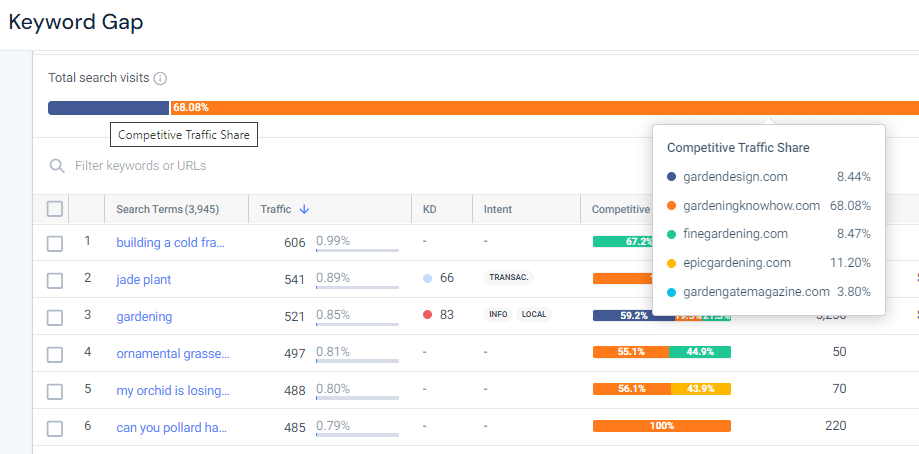This screenshot has width=919, height=454.
Task: Click the INFO intent tag
Action: click(x=498, y=315)
